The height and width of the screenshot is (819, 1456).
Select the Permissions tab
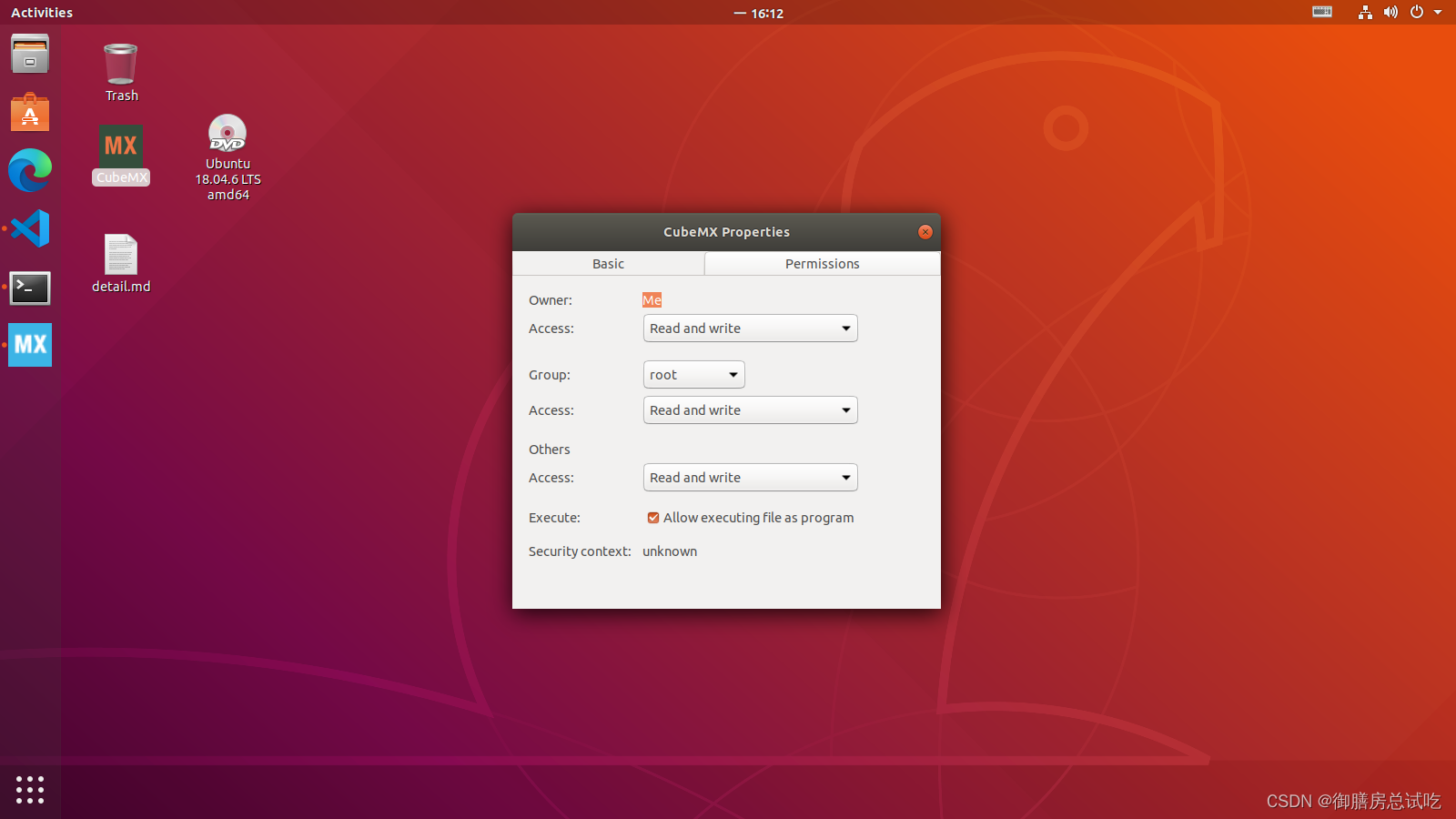822,263
